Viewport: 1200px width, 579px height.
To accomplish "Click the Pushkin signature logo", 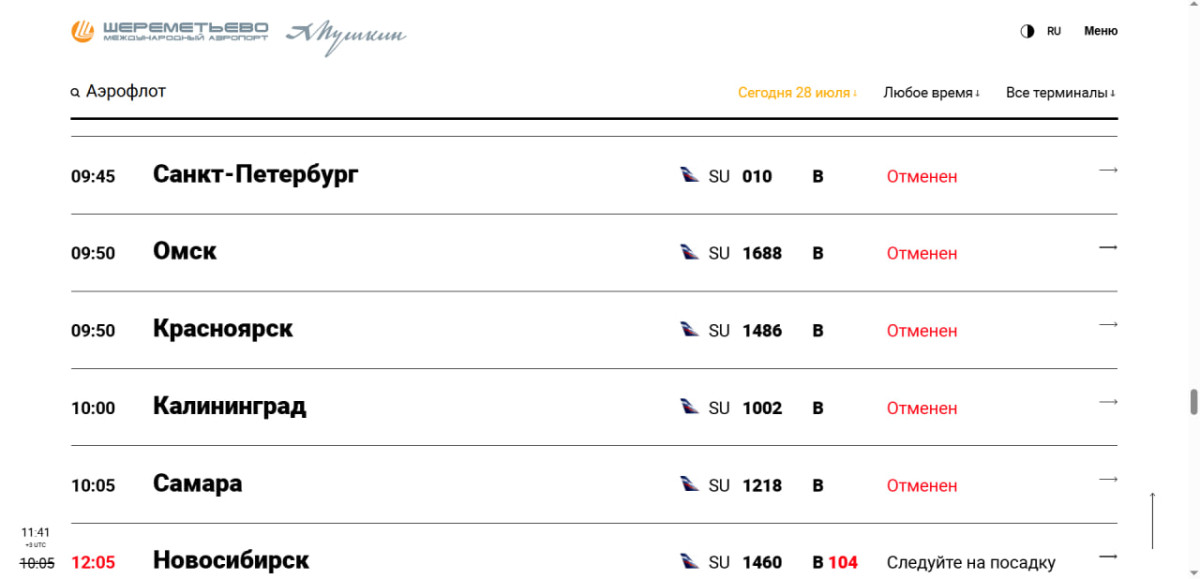I will pos(346,37).
